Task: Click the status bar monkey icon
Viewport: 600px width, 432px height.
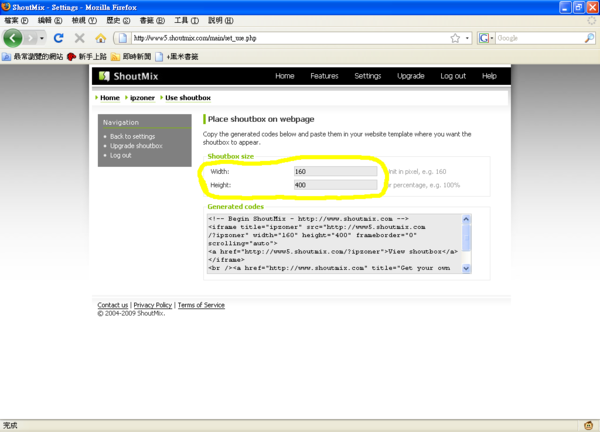Action: [589, 425]
